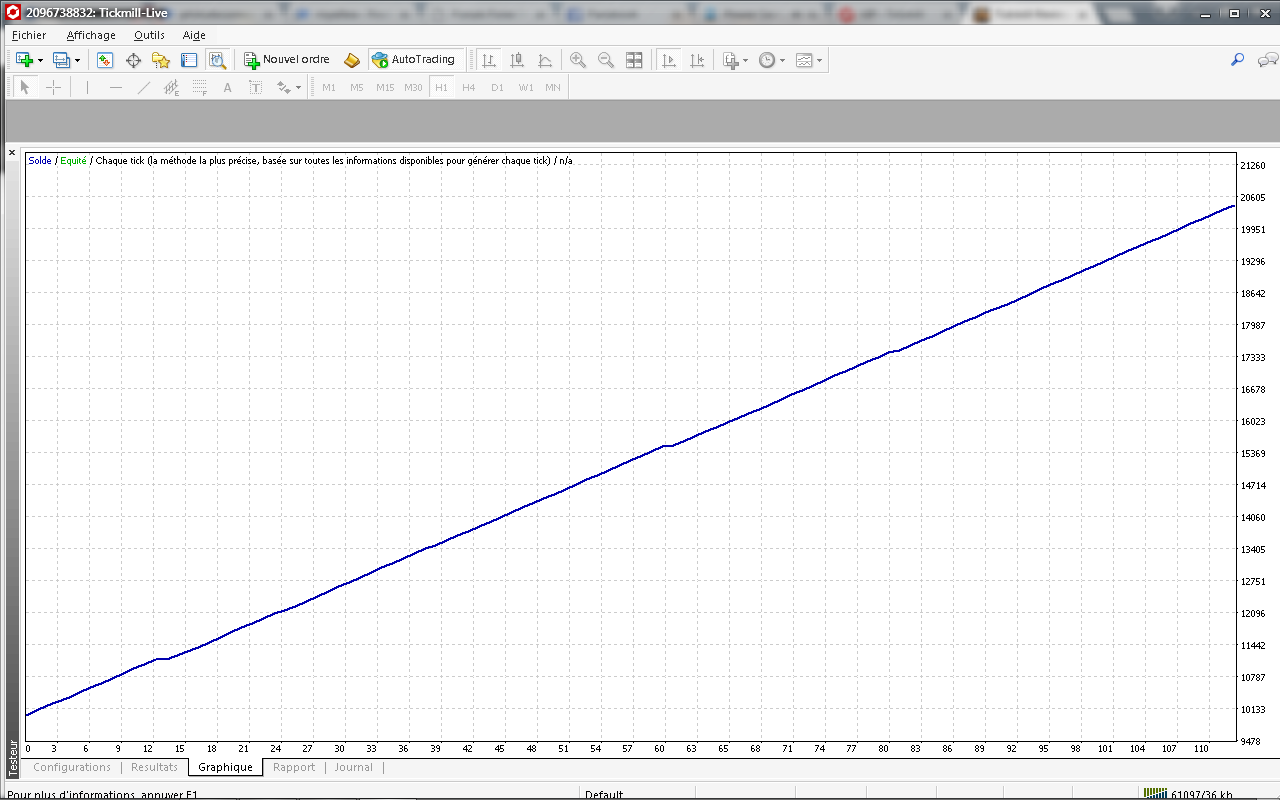The height and width of the screenshot is (800, 1280).
Task: Click the Data Window crosshair-target icon
Action: pyautogui.click(x=133, y=60)
